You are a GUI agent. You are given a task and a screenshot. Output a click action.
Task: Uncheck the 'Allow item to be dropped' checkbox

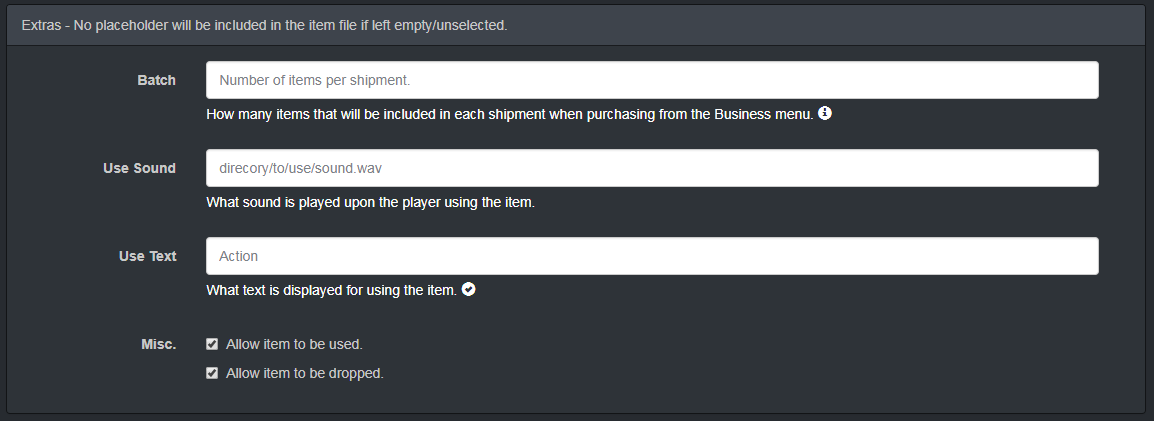pyautogui.click(x=212, y=373)
